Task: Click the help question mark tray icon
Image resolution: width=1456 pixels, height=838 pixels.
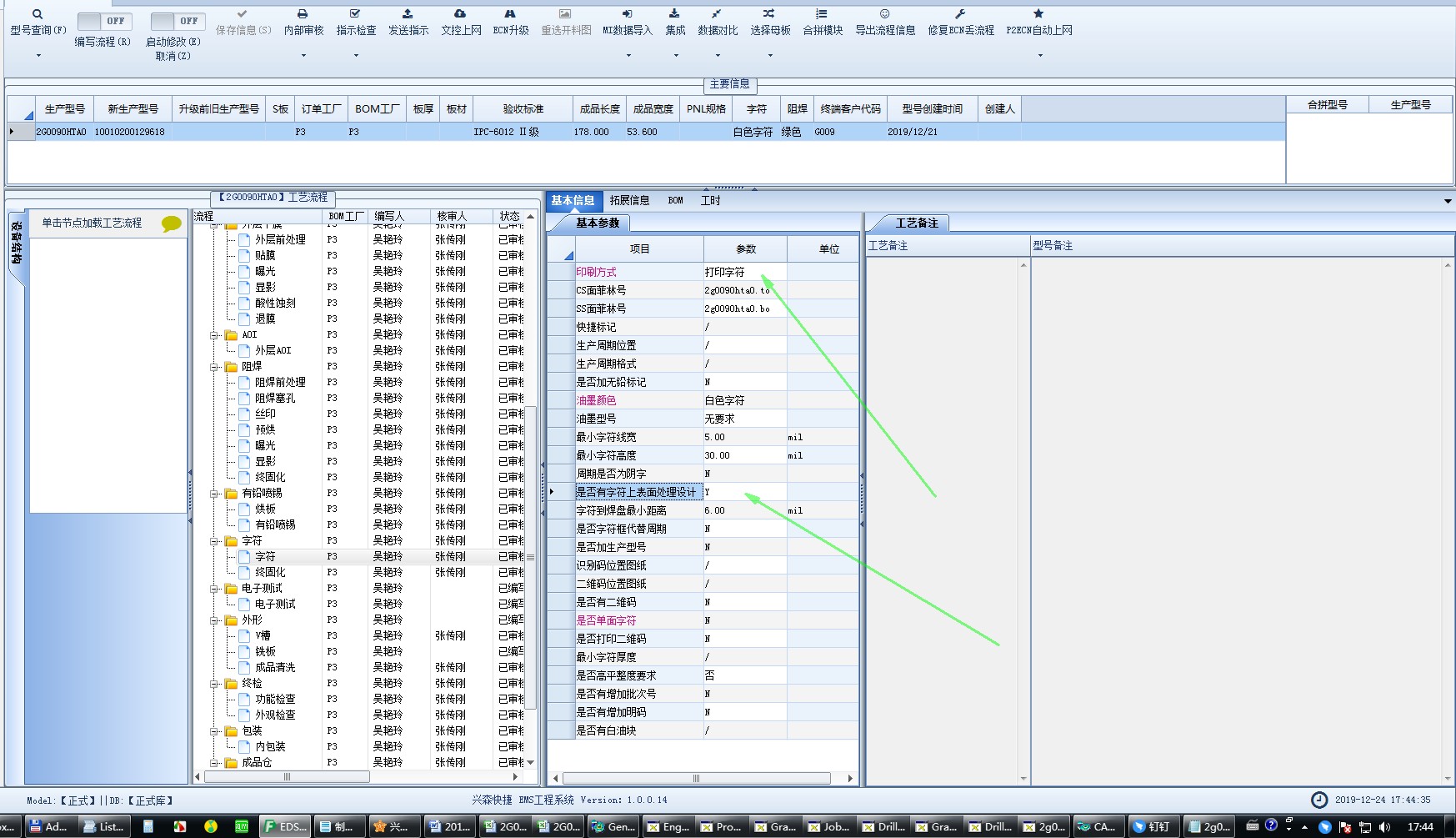Action: click(1270, 825)
